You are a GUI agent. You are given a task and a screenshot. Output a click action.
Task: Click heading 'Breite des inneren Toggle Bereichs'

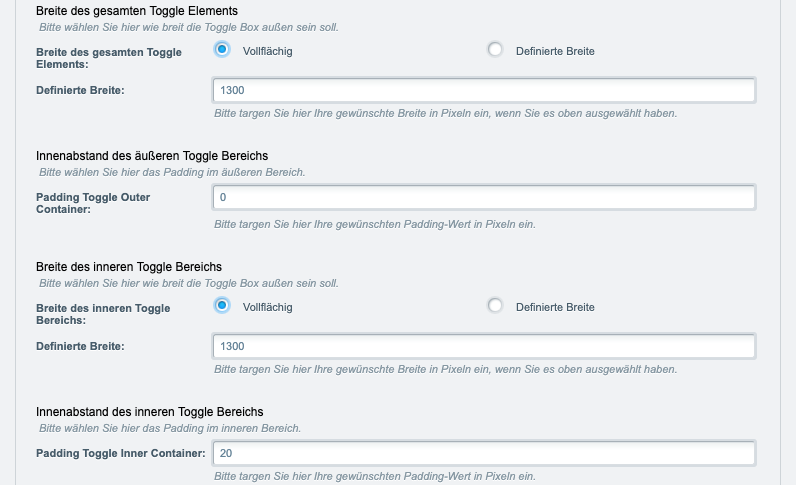click(x=129, y=267)
